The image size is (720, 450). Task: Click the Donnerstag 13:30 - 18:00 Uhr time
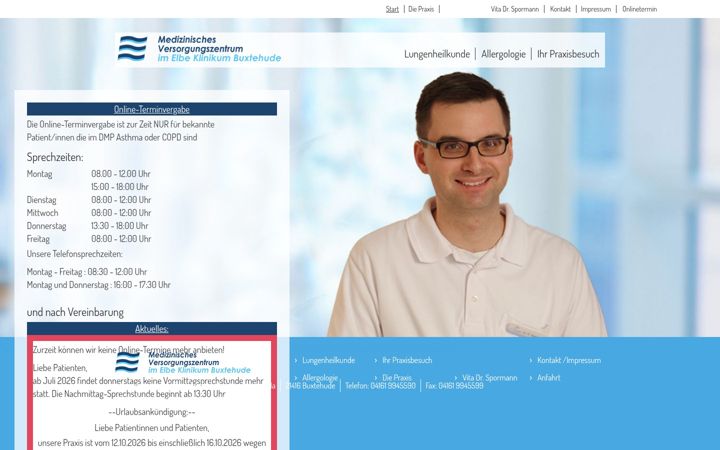[x=119, y=226]
